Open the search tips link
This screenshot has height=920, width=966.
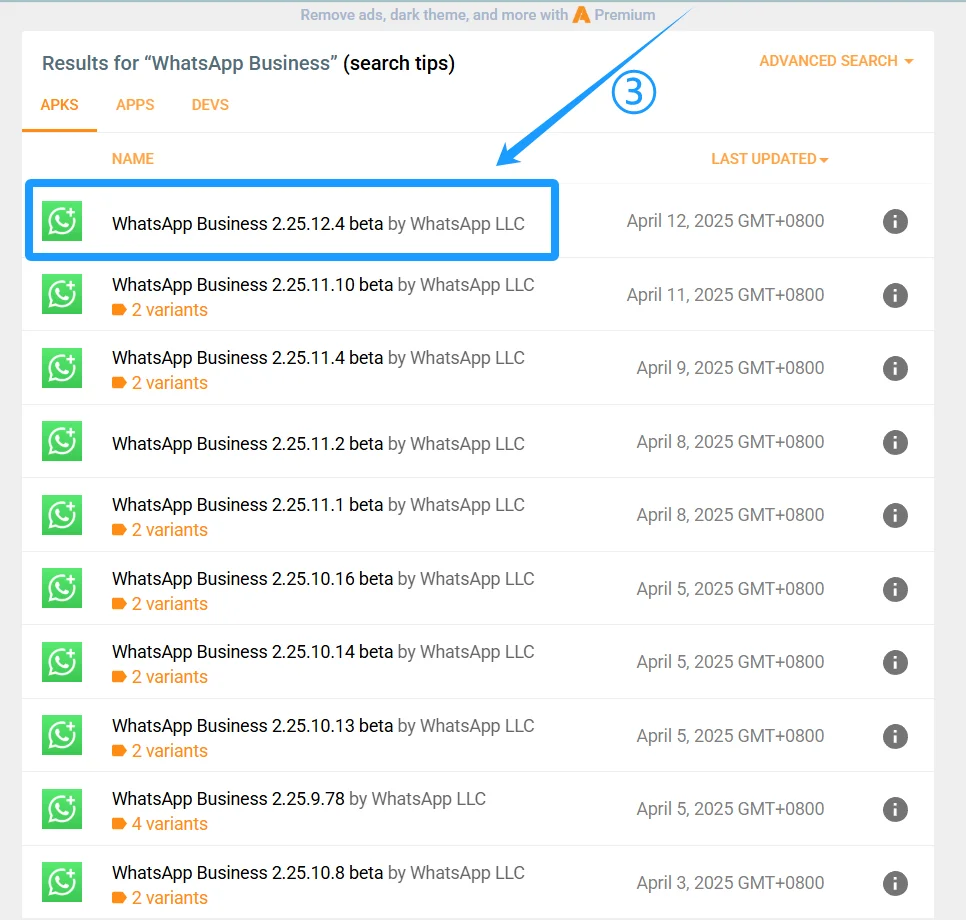coord(399,63)
